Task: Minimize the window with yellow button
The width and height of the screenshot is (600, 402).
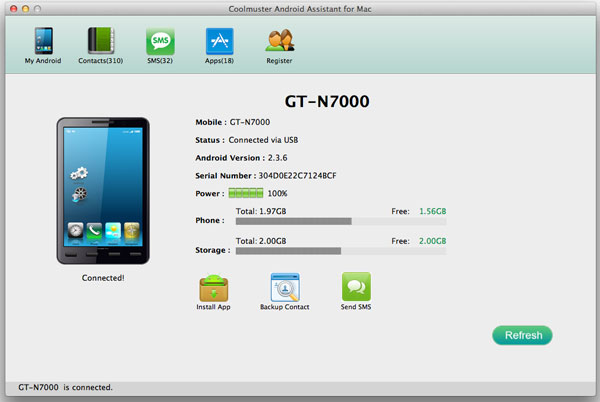Action: (26, 9)
